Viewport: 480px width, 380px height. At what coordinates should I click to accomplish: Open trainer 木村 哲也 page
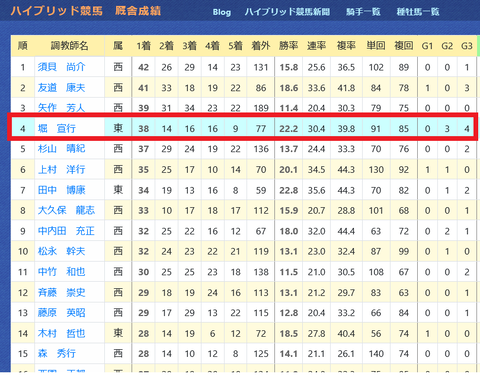[x=61, y=333]
